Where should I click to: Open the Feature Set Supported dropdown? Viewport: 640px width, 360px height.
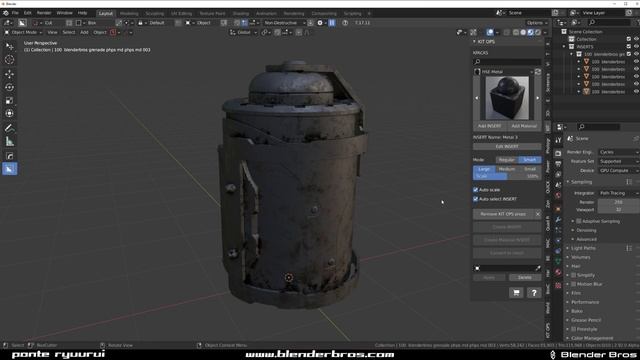pyautogui.click(x=619, y=161)
